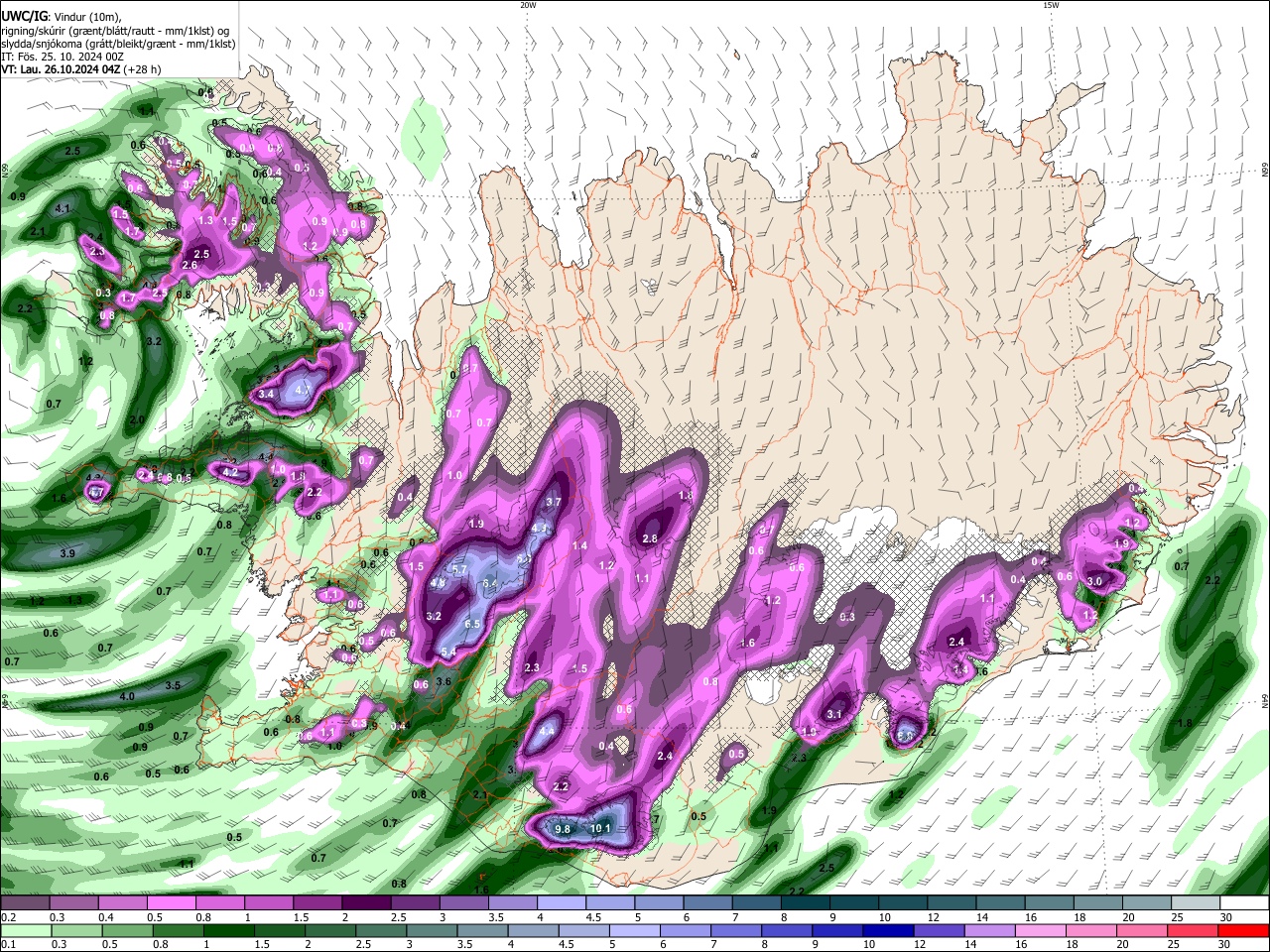Click the 3.9 rain value over western sea
Screen dimensions: 1270x952
67,552
